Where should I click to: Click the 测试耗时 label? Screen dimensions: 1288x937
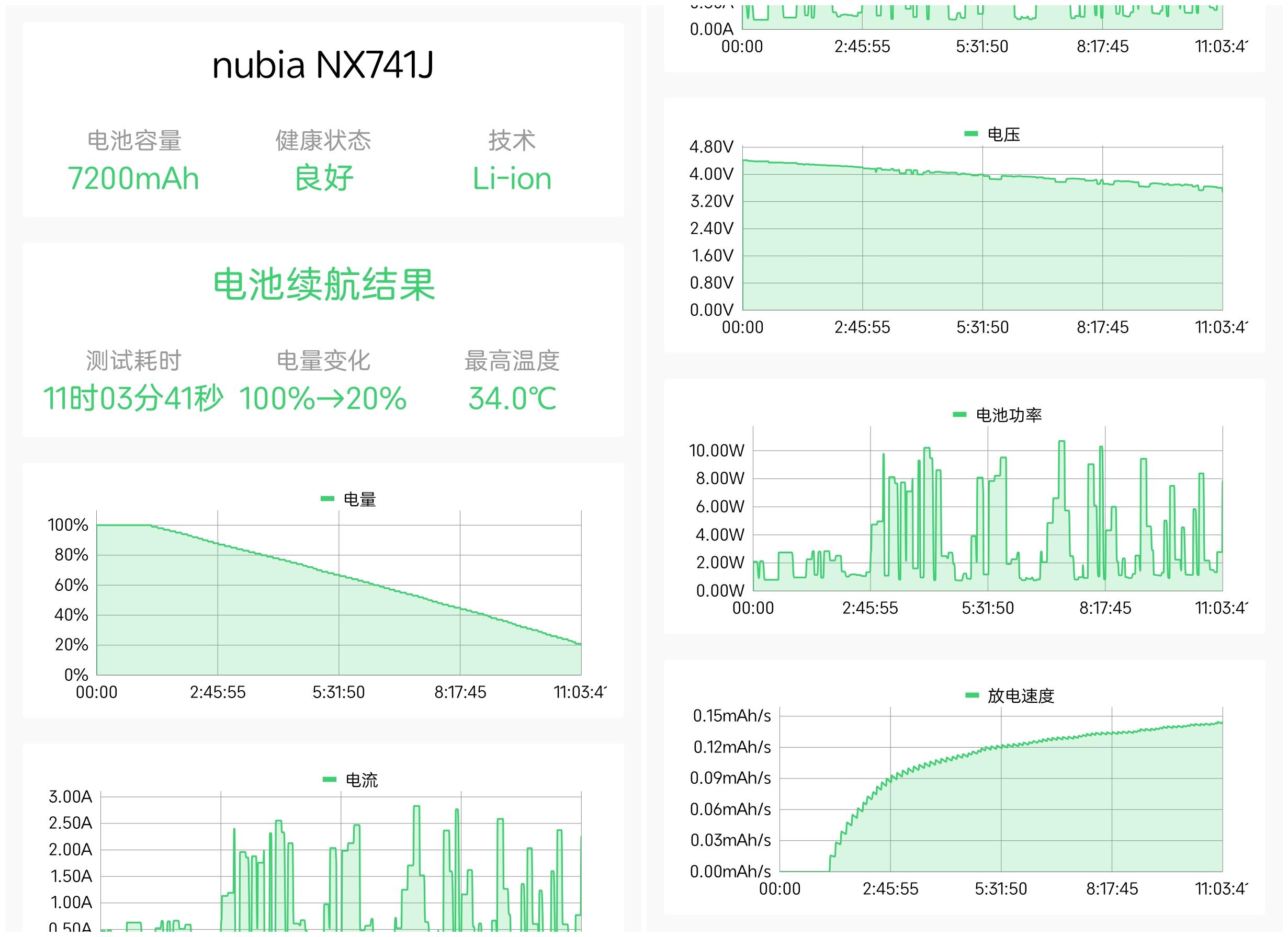[x=133, y=361]
